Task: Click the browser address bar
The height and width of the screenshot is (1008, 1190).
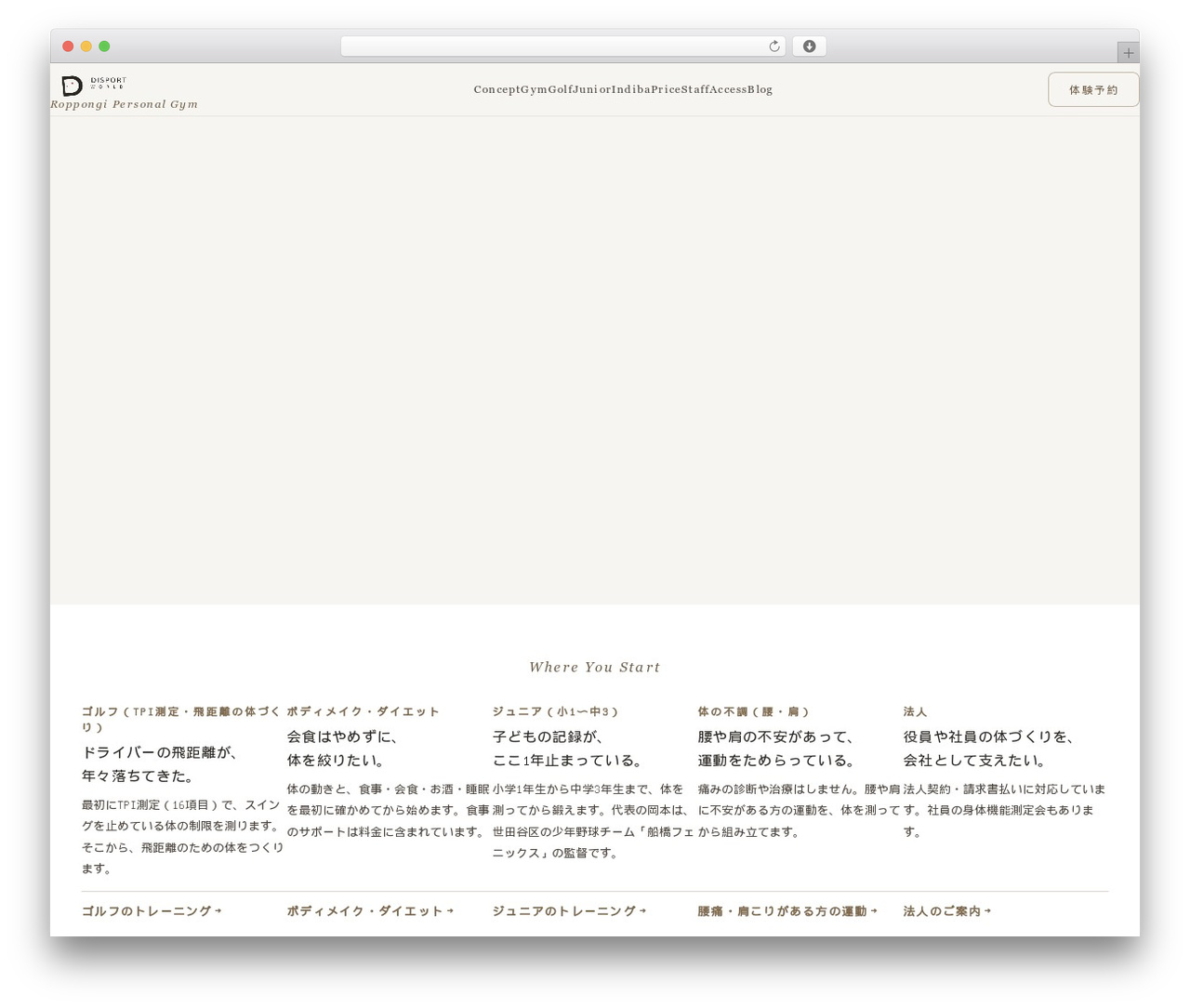Action: point(562,46)
